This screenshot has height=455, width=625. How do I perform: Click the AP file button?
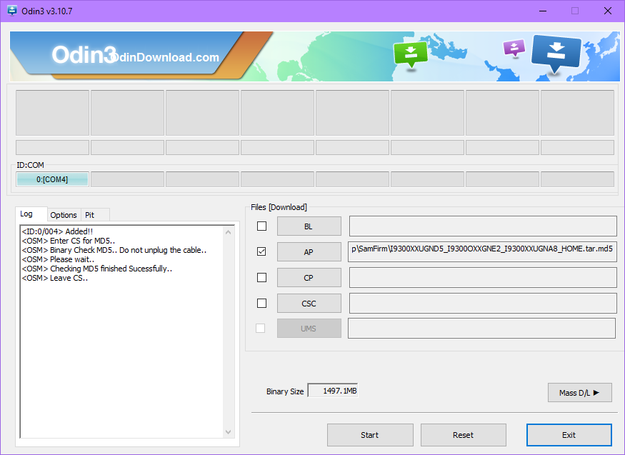pos(309,252)
